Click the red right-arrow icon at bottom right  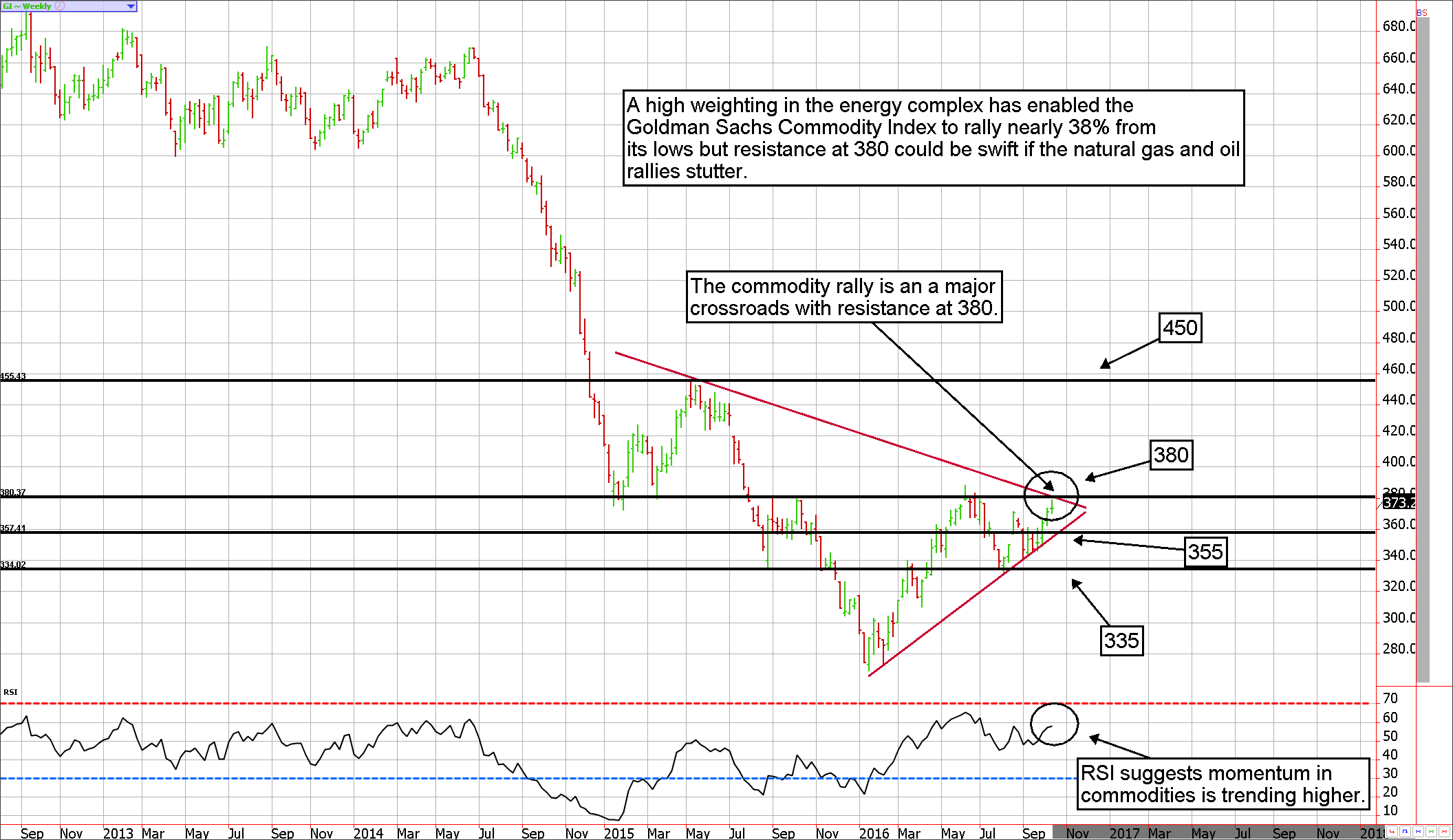click(1392, 832)
